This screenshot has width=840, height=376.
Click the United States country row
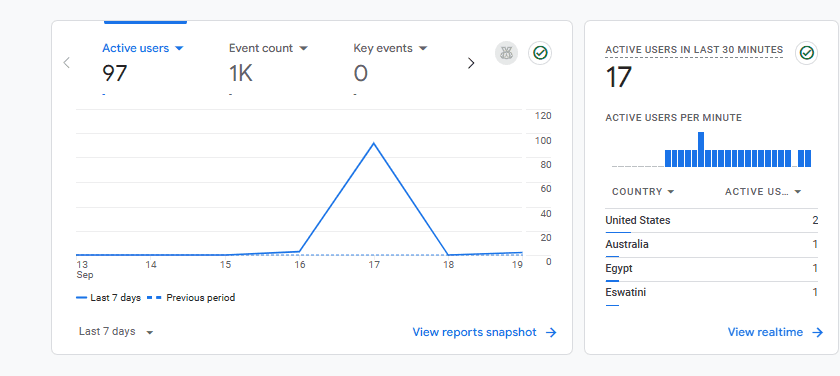[x=711, y=221]
